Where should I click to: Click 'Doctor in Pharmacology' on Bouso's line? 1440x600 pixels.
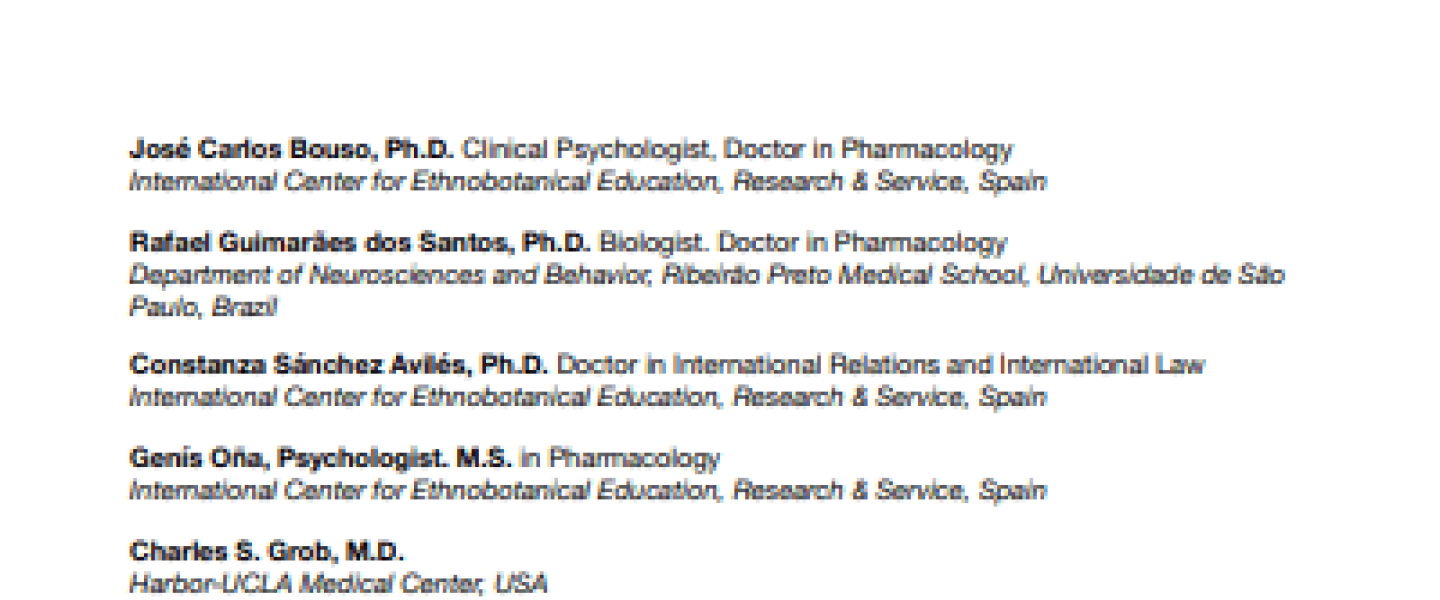click(868, 150)
